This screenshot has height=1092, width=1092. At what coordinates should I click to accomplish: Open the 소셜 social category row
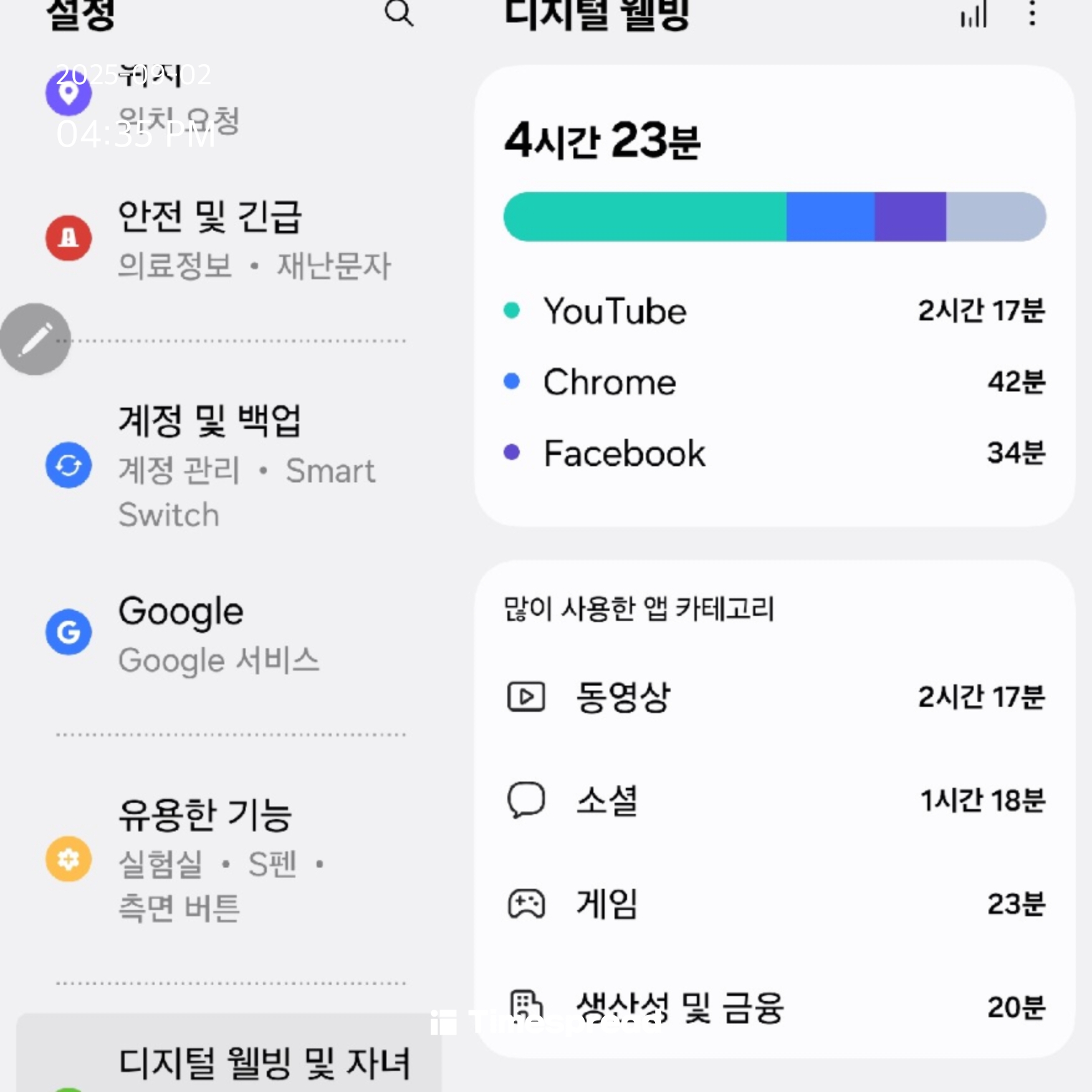click(775, 800)
